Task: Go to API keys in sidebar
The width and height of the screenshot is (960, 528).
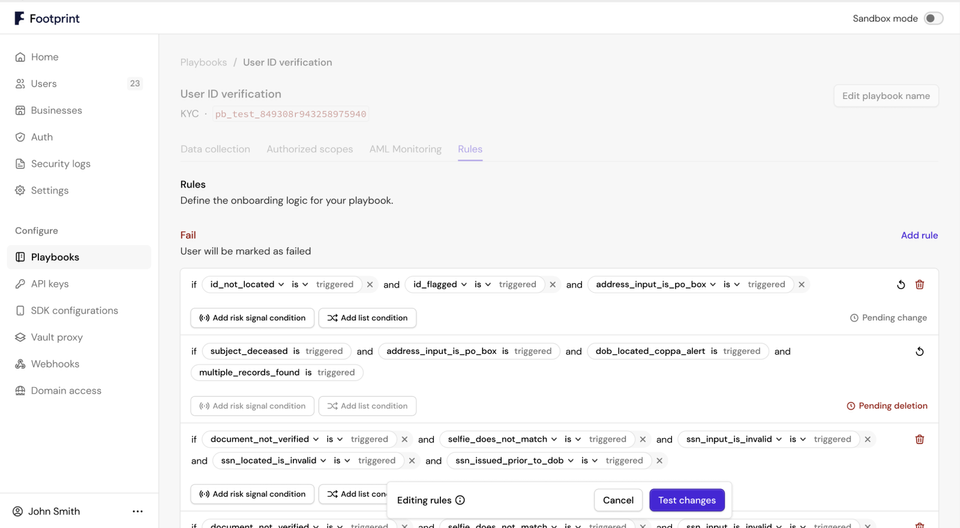Action: (49, 284)
